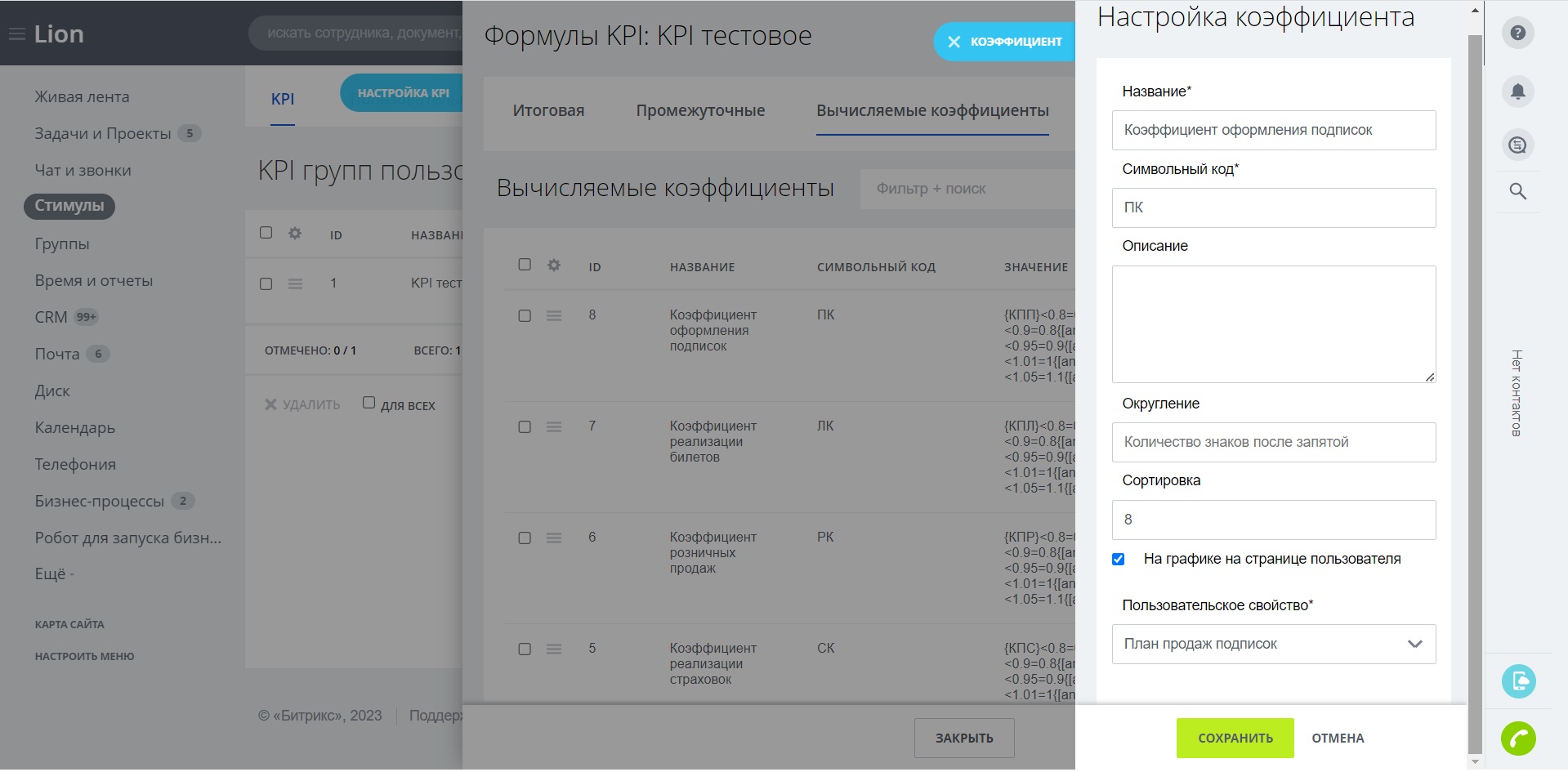
Task: Open the 'Итоговая' tab
Action: pyautogui.click(x=548, y=111)
